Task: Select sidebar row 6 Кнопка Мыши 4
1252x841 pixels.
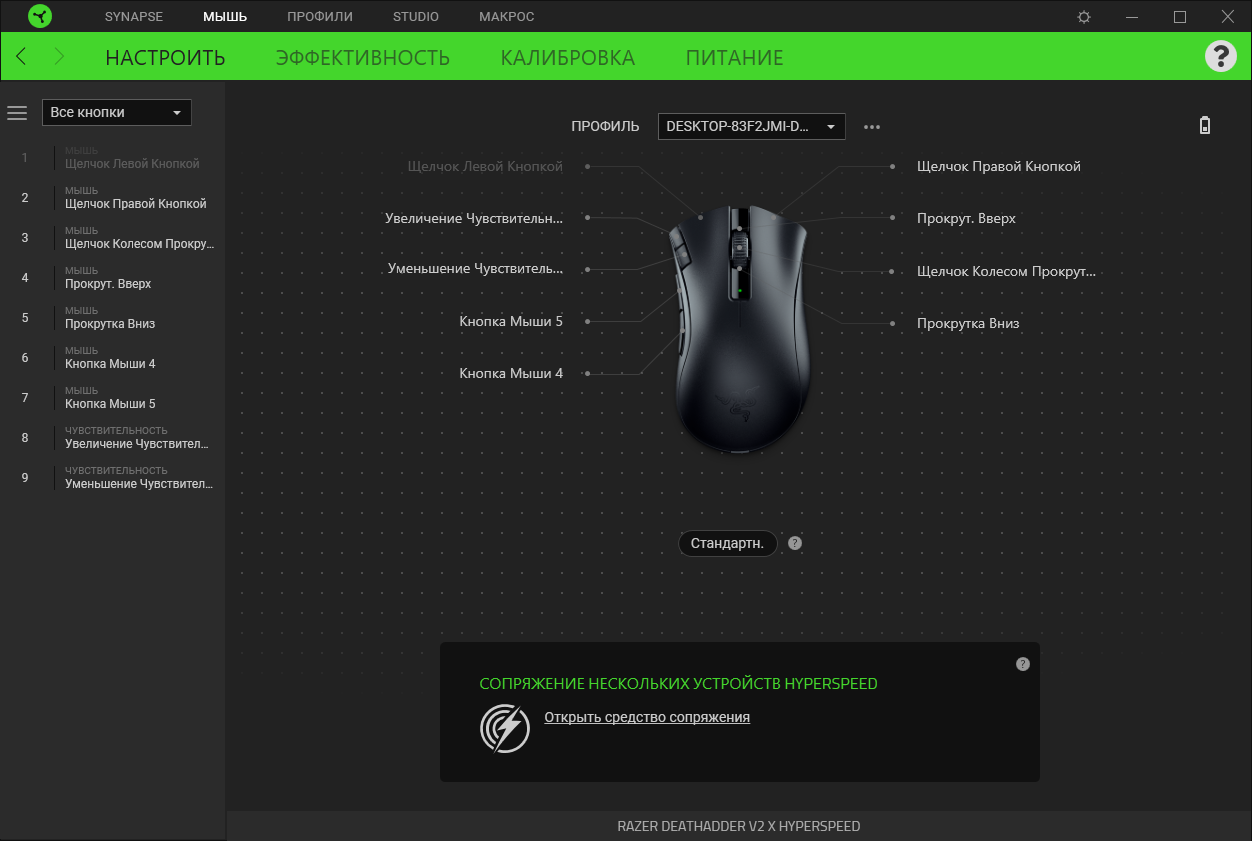Action: coord(113,357)
